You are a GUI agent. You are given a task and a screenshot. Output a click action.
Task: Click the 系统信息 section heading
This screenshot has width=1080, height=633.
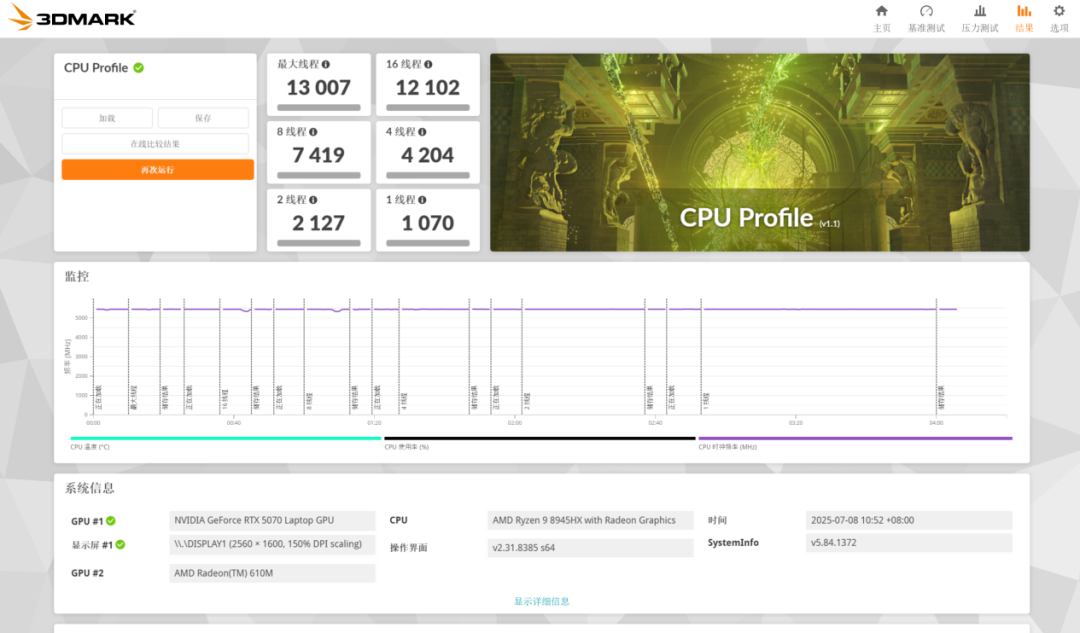pos(90,488)
